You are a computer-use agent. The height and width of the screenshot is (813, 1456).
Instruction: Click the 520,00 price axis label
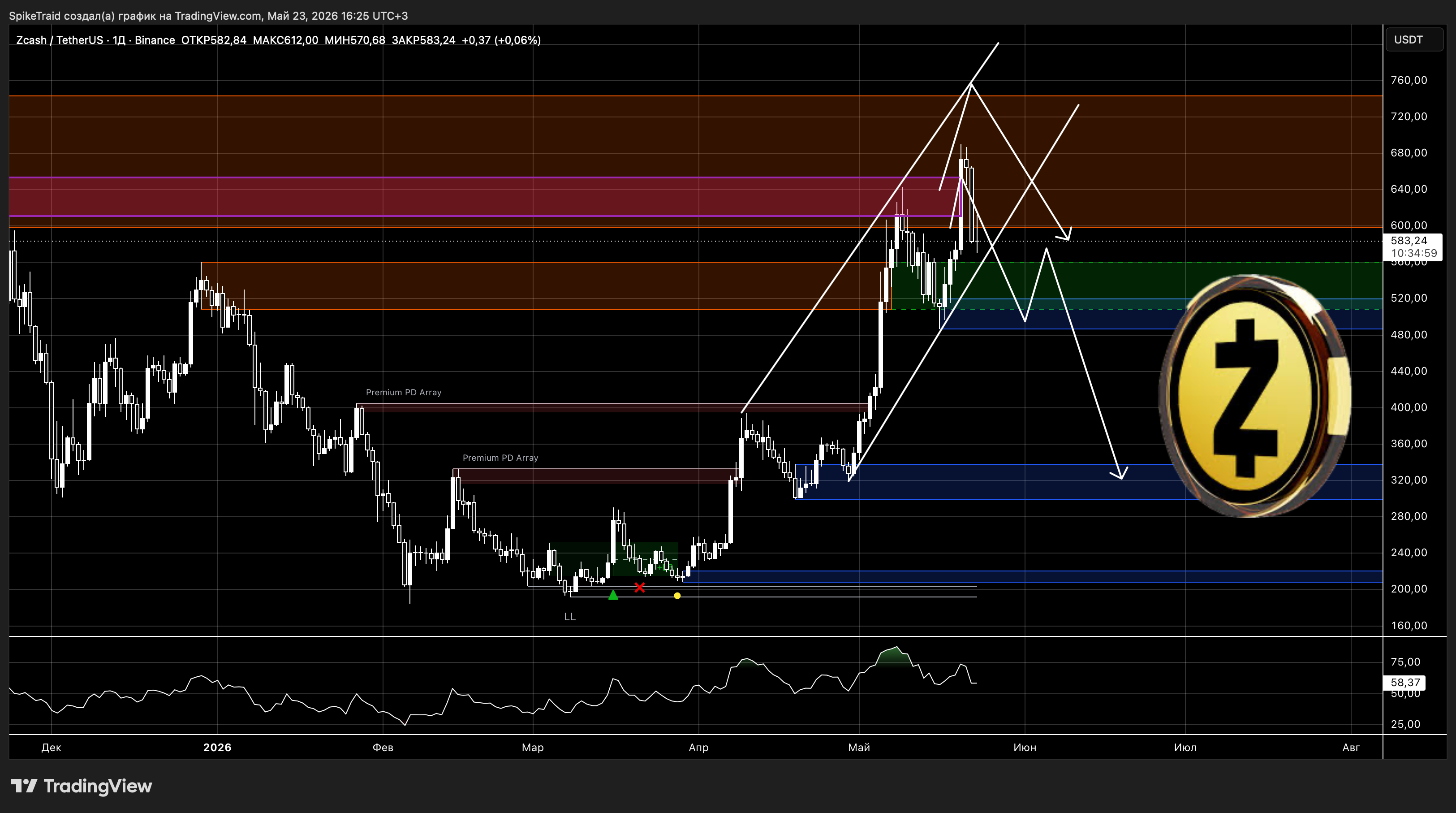tap(1409, 298)
